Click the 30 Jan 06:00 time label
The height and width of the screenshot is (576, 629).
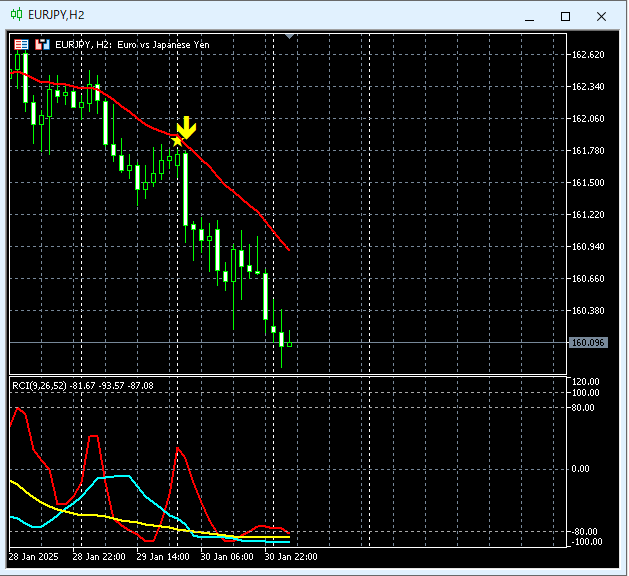pos(227,557)
